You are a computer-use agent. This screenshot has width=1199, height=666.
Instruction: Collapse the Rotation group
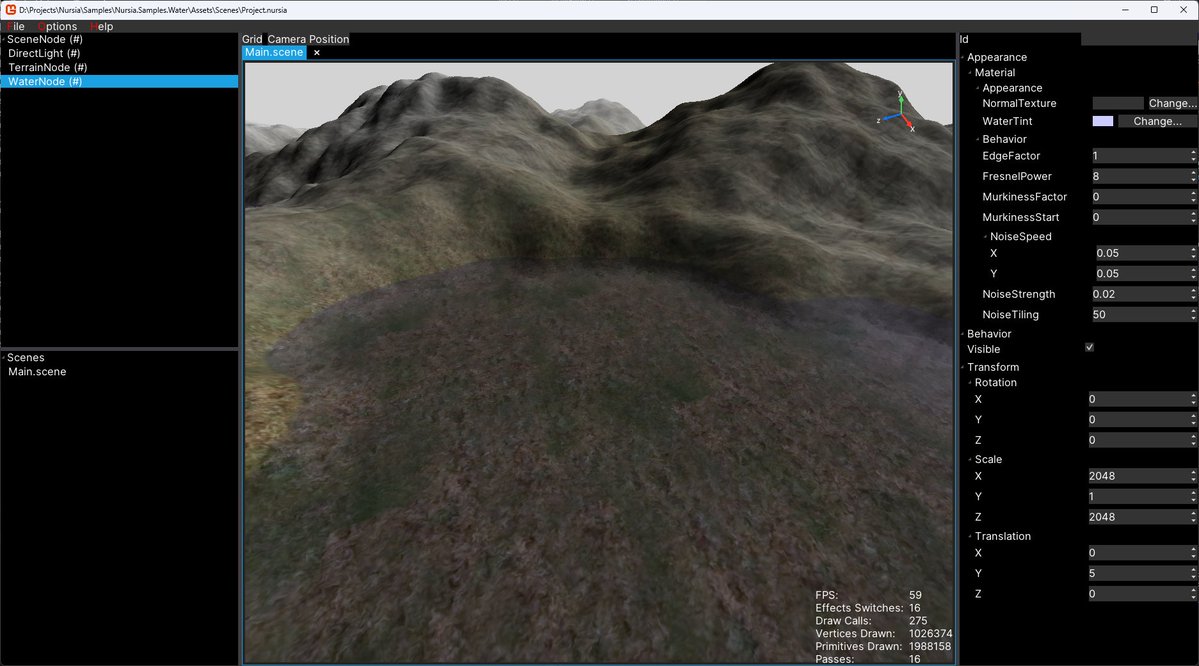tap(970, 382)
